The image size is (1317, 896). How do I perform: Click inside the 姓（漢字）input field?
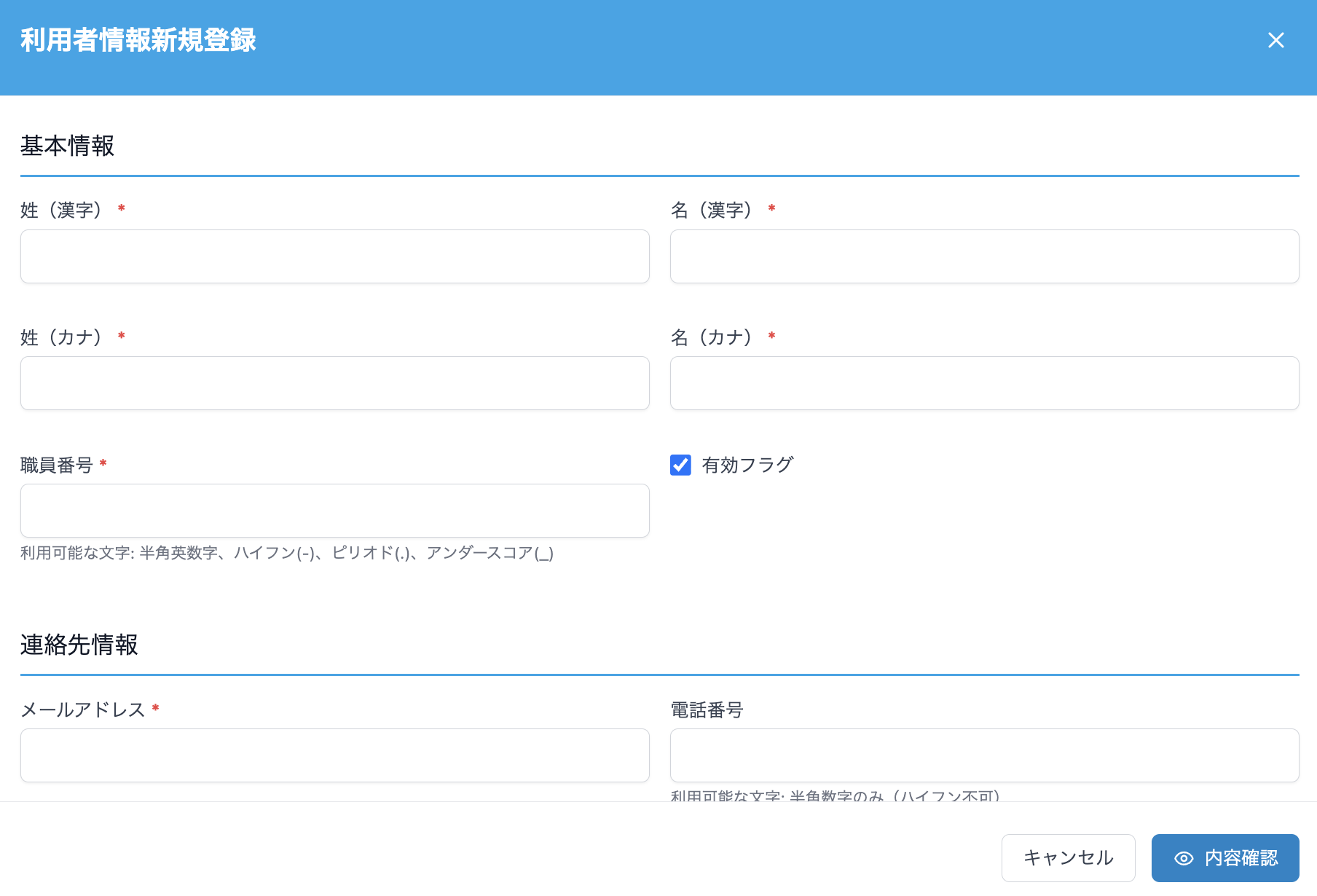(x=334, y=256)
